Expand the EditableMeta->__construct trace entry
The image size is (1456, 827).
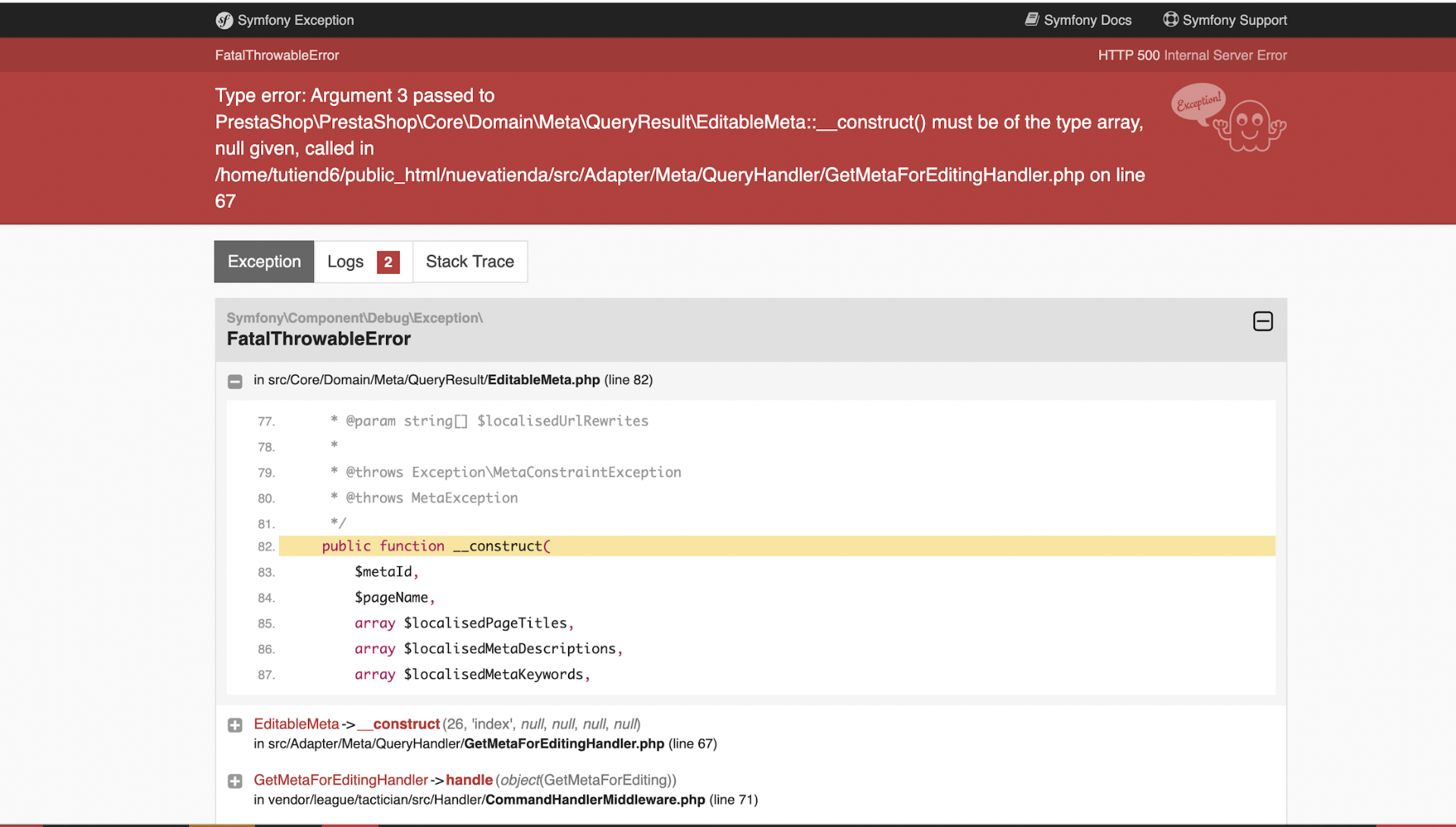pyautogui.click(x=235, y=725)
